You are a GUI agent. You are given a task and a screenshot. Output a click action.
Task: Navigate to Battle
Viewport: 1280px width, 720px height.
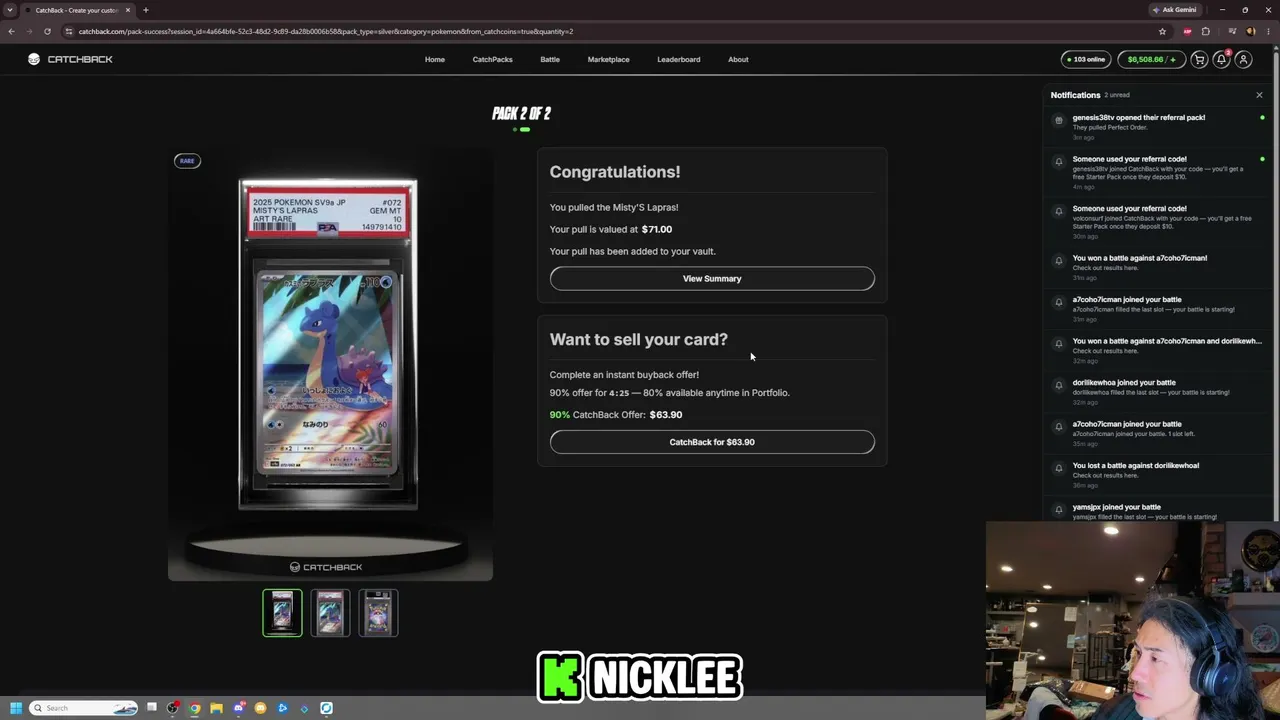[550, 59]
